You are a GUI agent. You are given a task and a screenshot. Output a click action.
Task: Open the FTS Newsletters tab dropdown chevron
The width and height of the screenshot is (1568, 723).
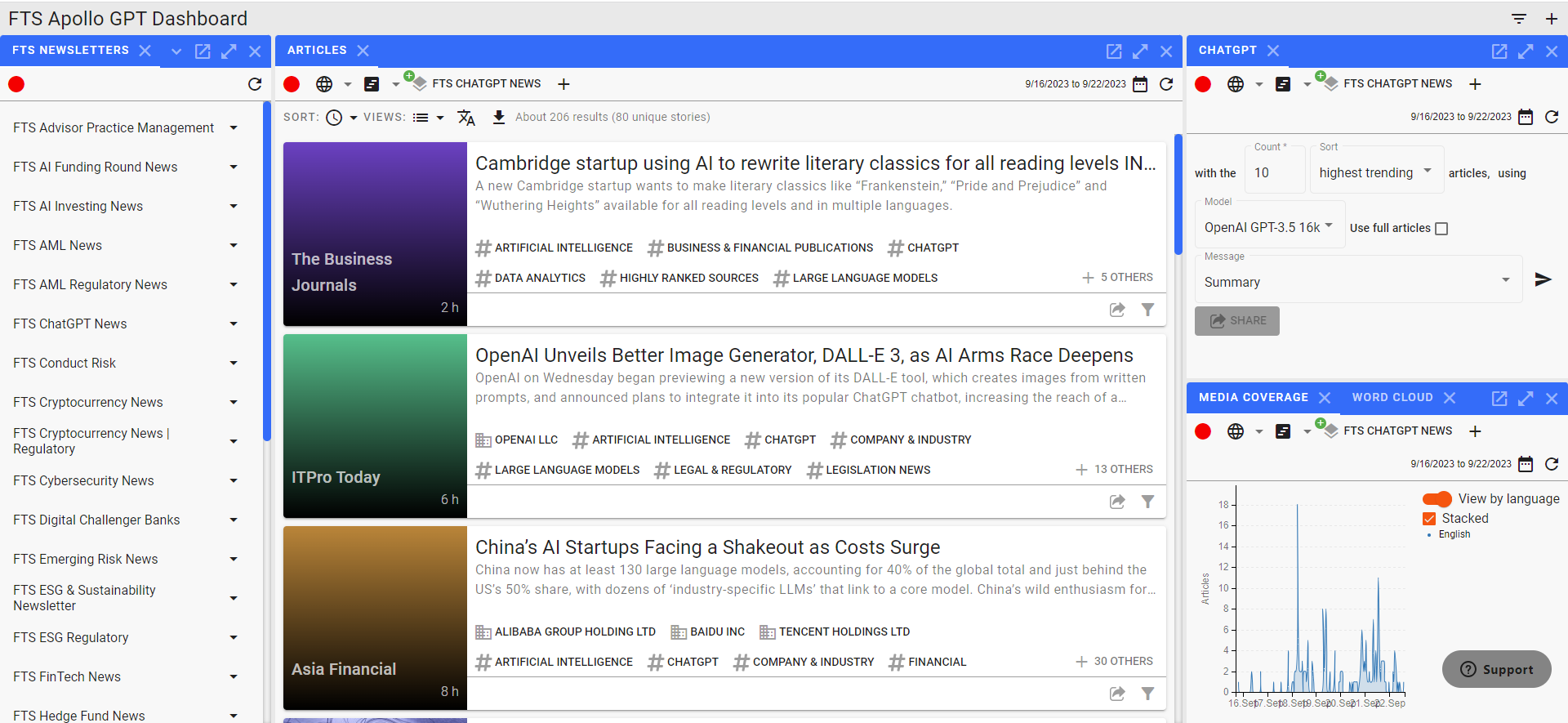176,51
